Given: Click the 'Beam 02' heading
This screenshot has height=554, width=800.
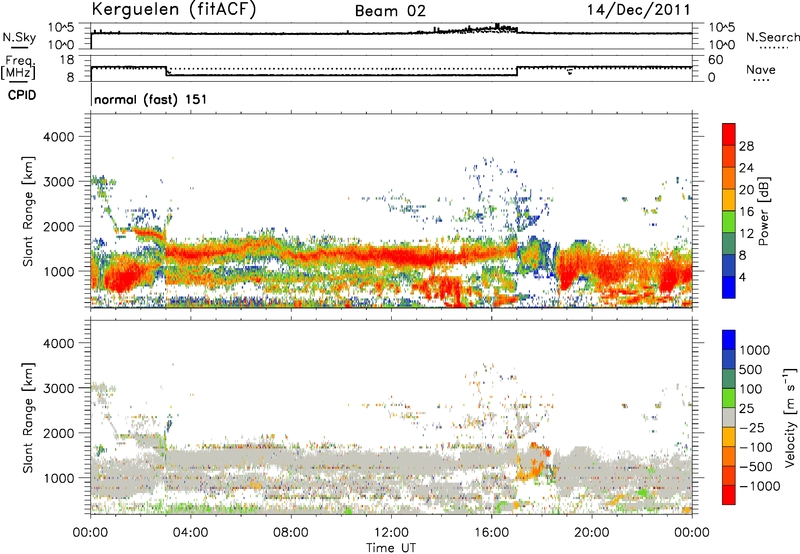Looking at the screenshot, I should (x=390, y=11).
